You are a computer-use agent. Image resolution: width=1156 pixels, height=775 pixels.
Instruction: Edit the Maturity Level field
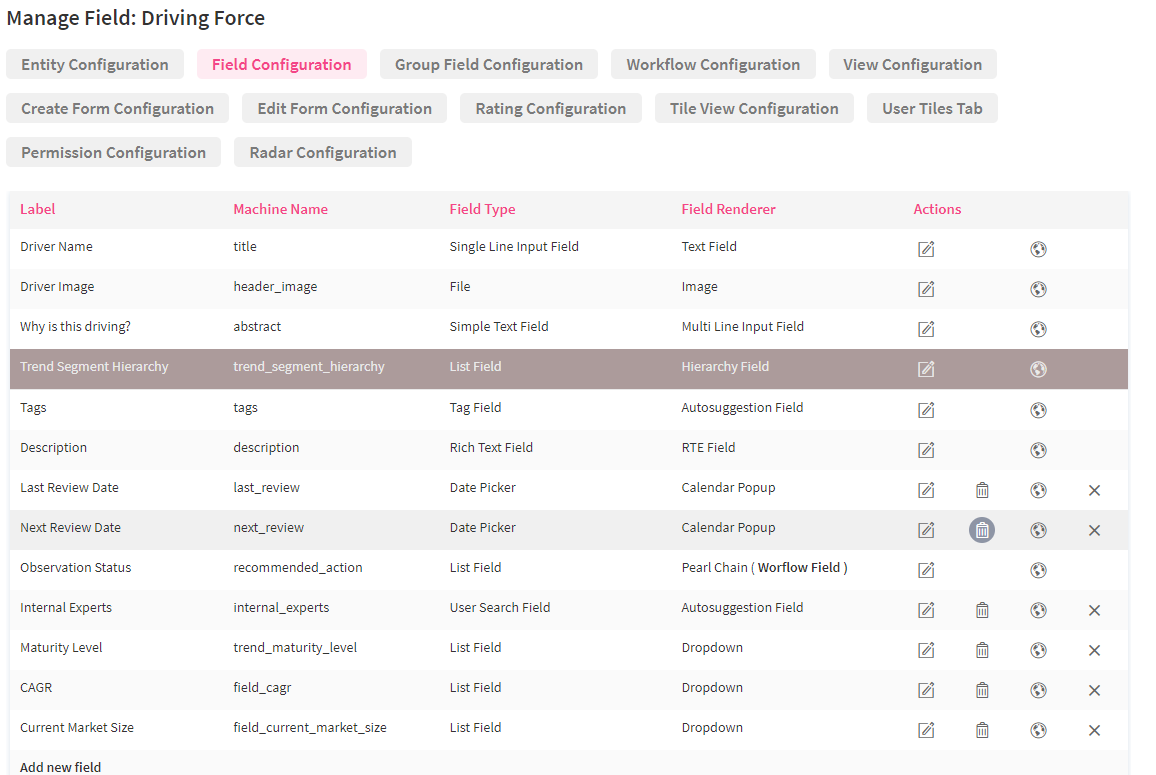tap(926, 650)
